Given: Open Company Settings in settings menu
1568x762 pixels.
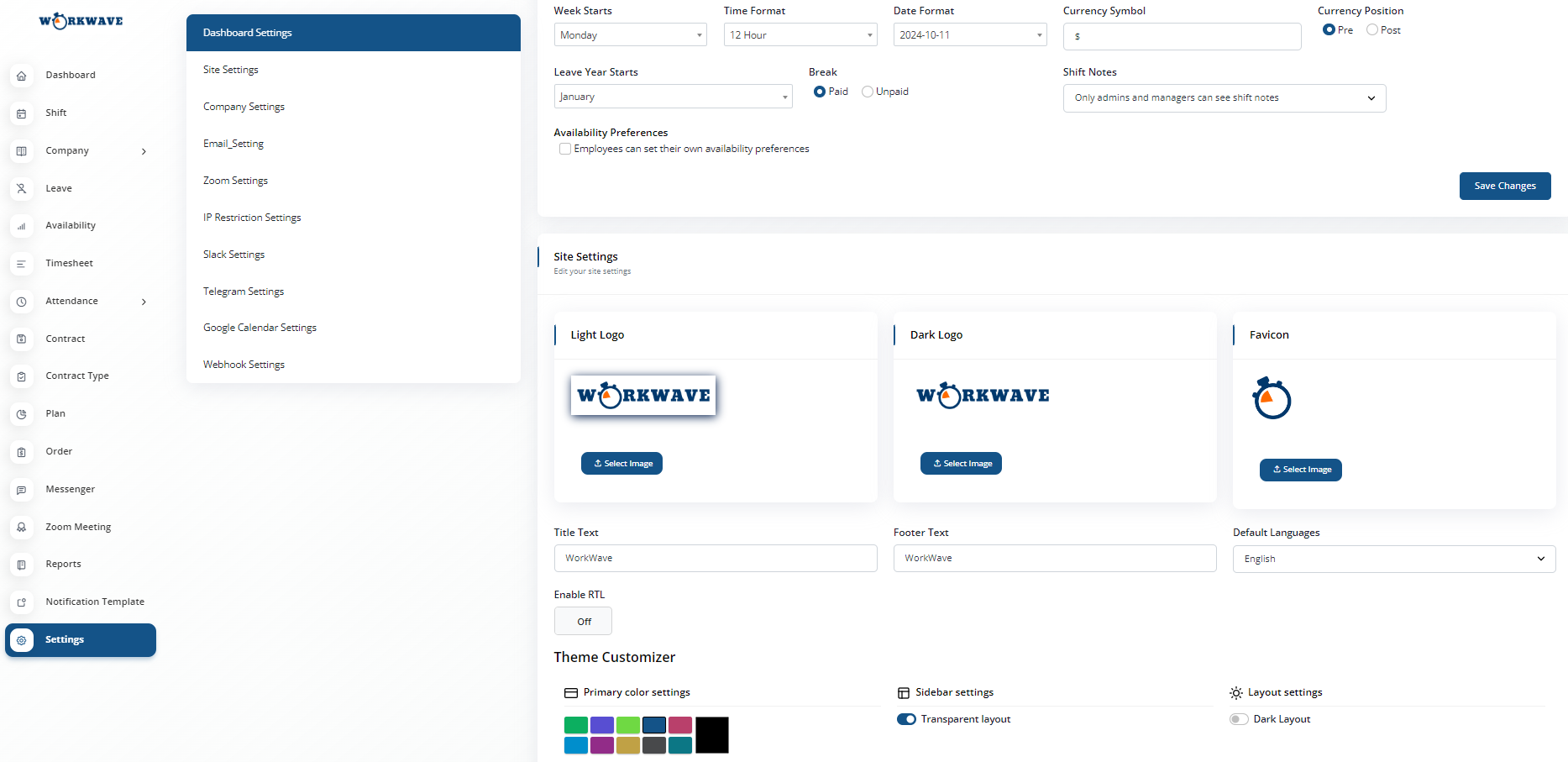Looking at the screenshot, I should [354, 107].
